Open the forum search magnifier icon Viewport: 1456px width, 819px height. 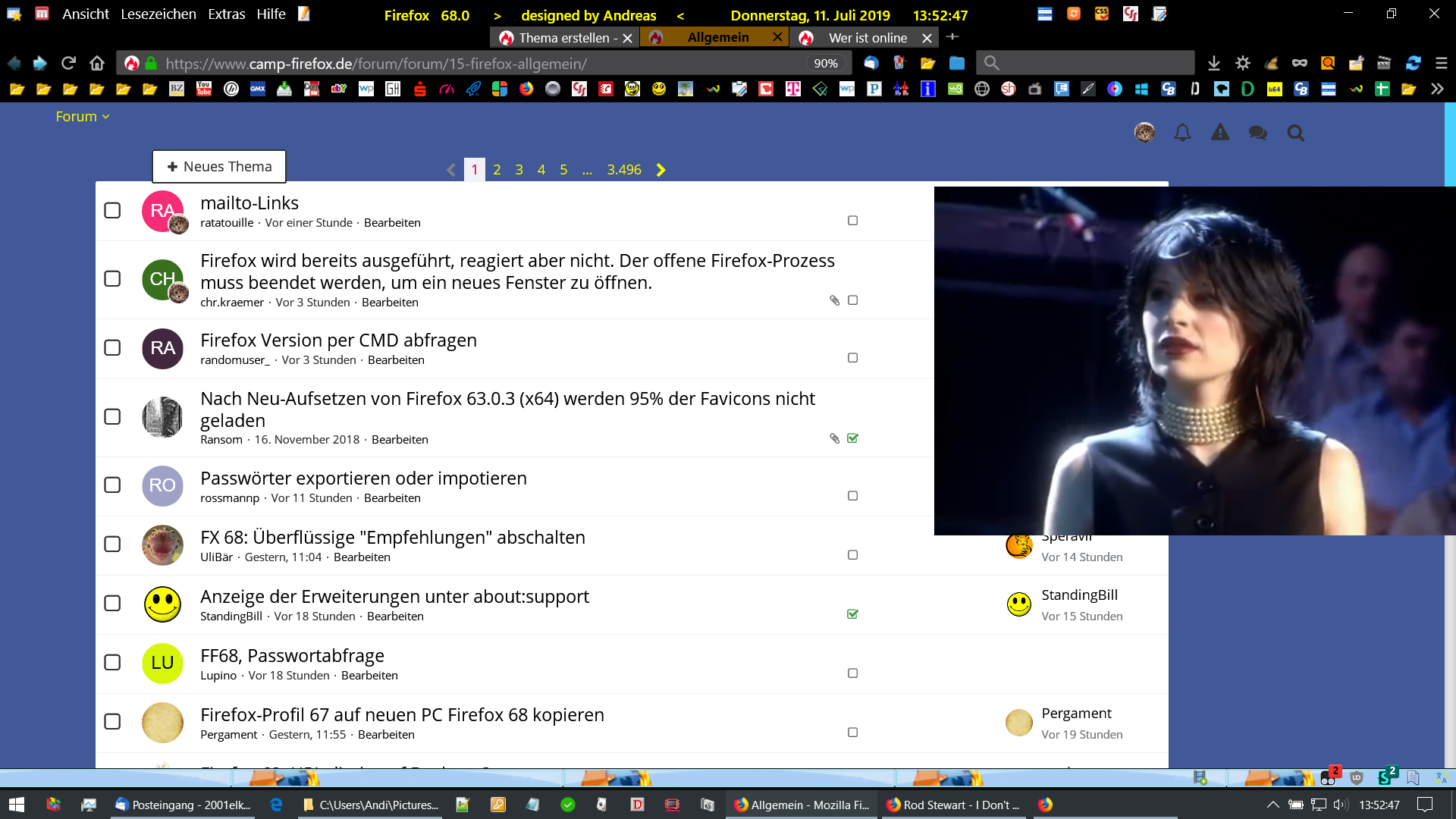click(x=1295, y=133)
